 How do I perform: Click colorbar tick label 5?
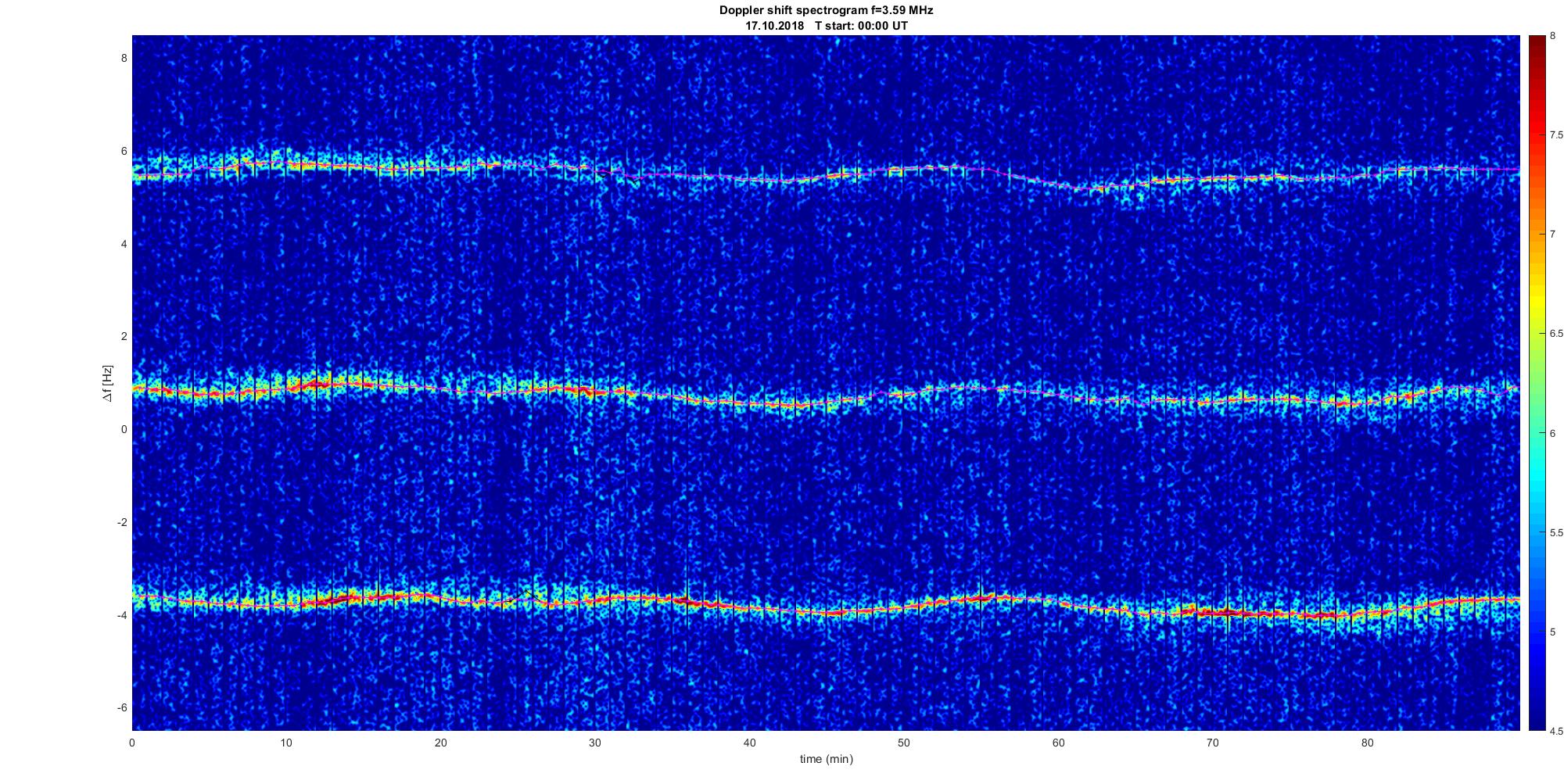[1552, 632]
